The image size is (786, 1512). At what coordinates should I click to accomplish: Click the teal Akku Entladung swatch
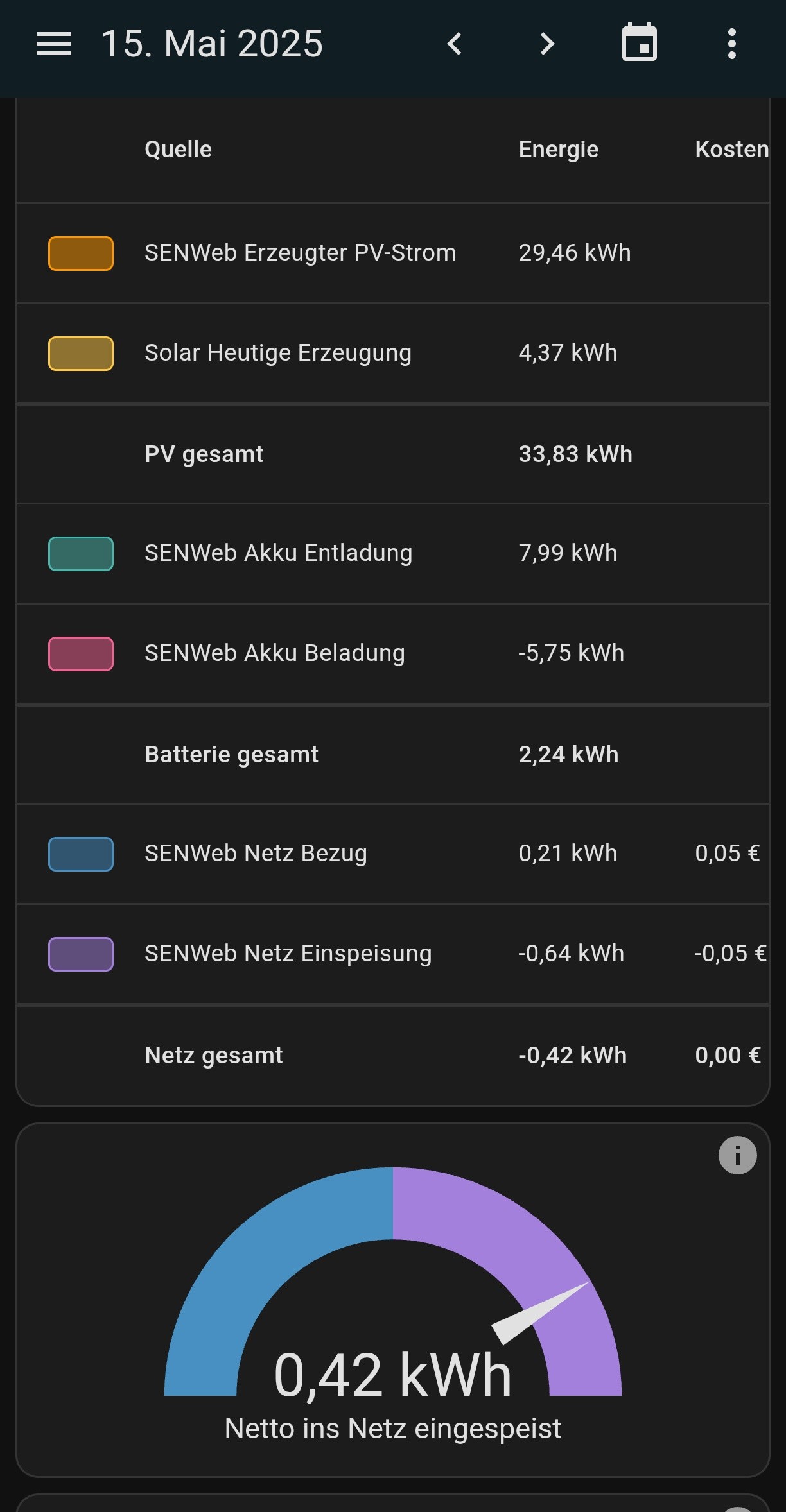pos(81,554)
